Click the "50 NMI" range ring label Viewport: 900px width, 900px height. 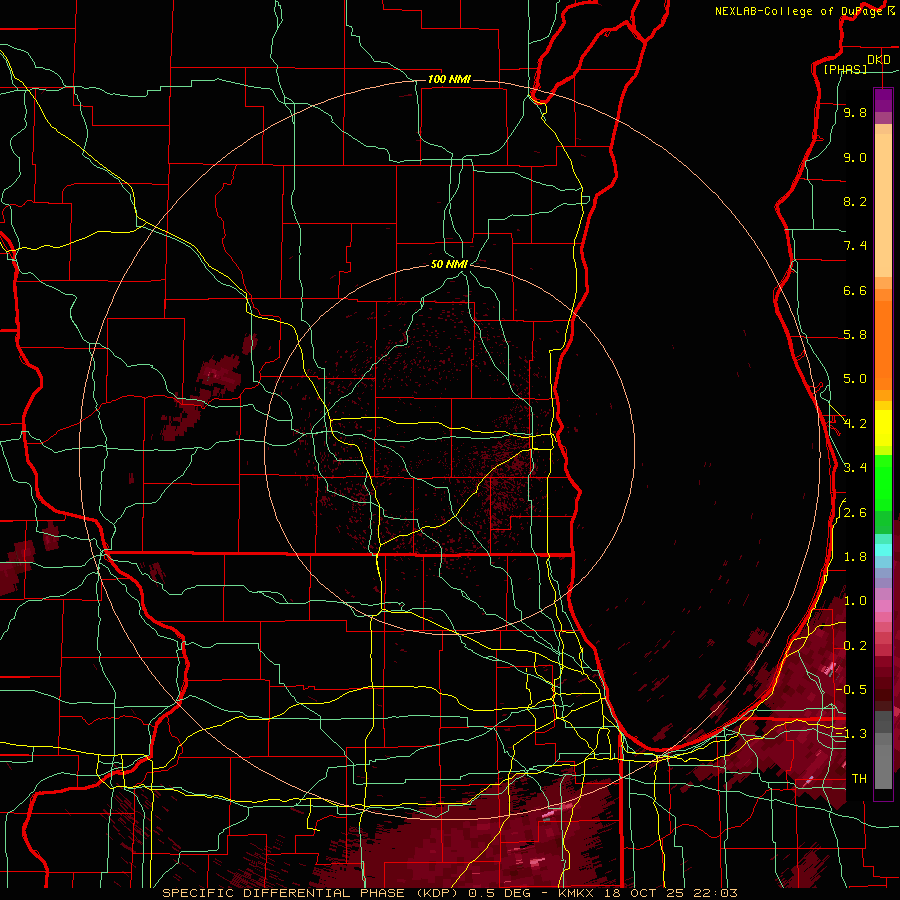[x=449, y=264]
